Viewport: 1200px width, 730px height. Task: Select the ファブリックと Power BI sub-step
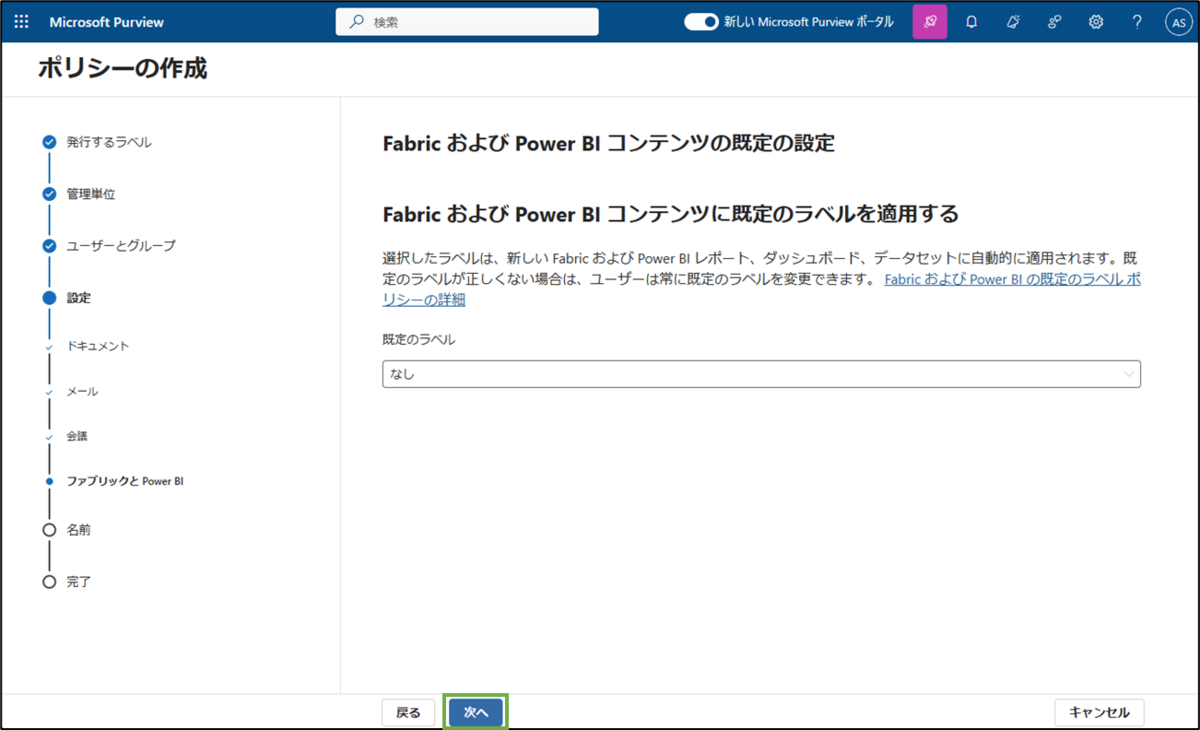125,481
